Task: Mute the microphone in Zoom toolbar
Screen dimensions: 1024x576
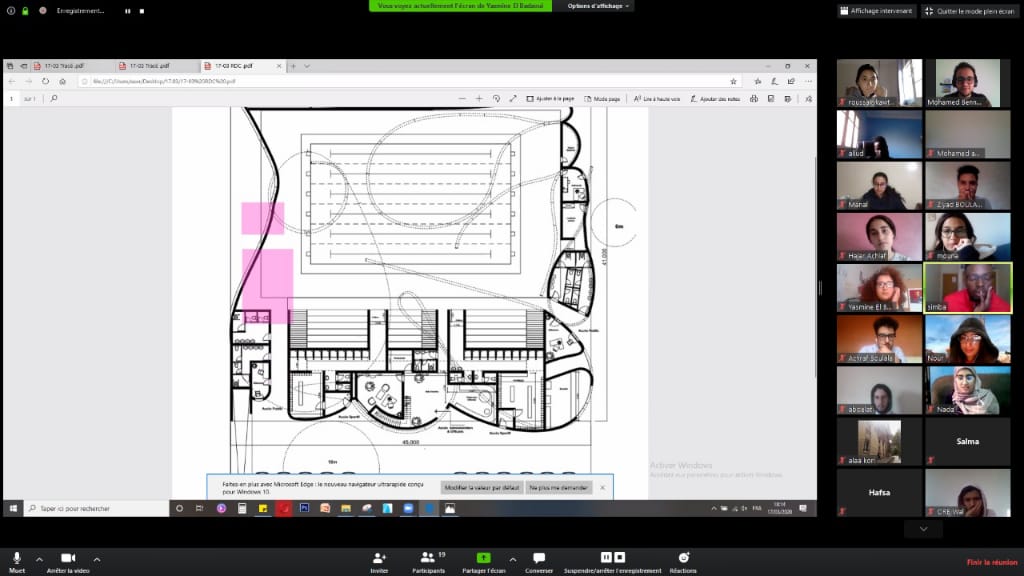Action: [x=16, y=558]
